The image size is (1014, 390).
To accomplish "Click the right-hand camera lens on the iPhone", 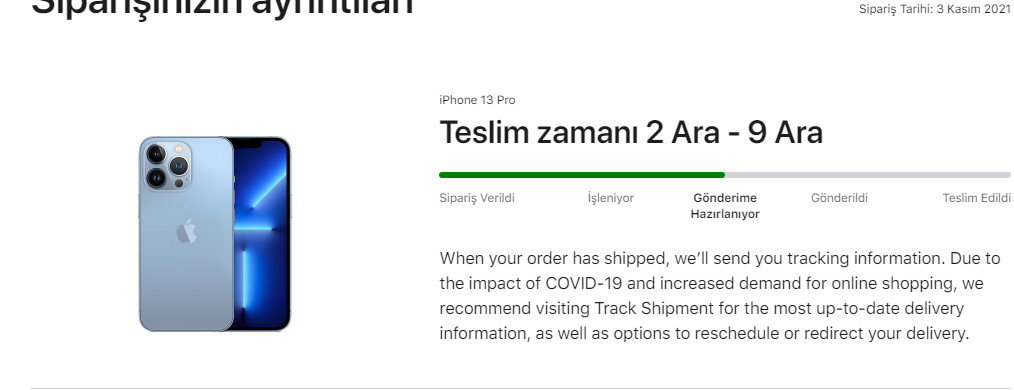I will (178, 166).
